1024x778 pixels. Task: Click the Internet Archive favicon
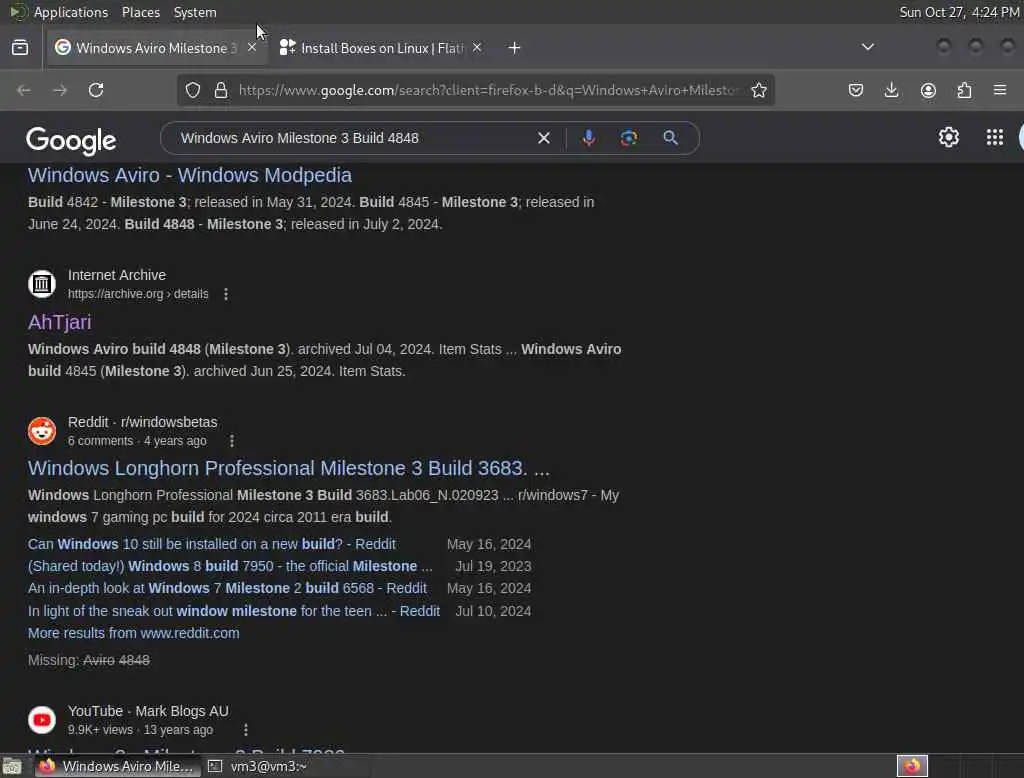point(42,284)
